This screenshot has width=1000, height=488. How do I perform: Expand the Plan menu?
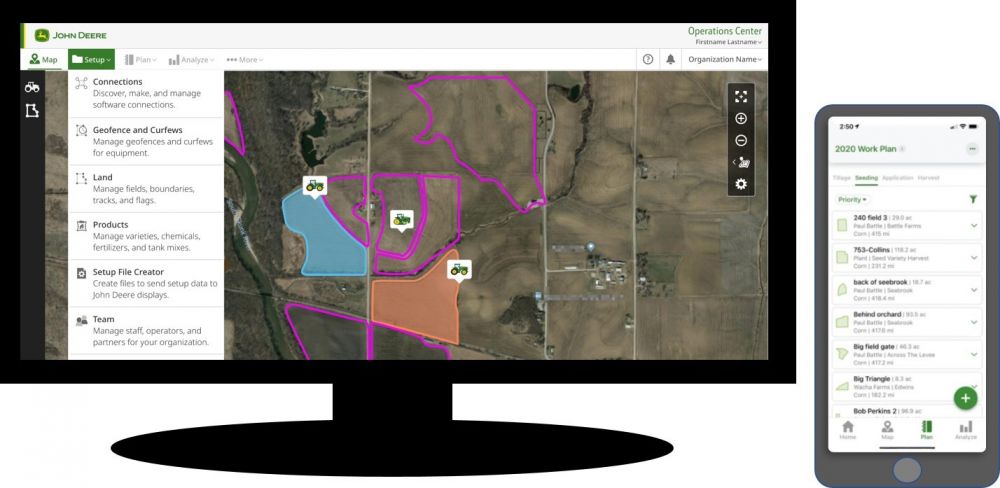click(140, 59)
